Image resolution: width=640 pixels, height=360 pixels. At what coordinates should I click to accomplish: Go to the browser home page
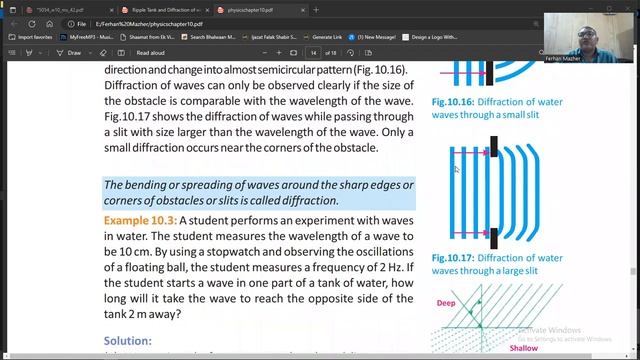click(x=49, y=24)
